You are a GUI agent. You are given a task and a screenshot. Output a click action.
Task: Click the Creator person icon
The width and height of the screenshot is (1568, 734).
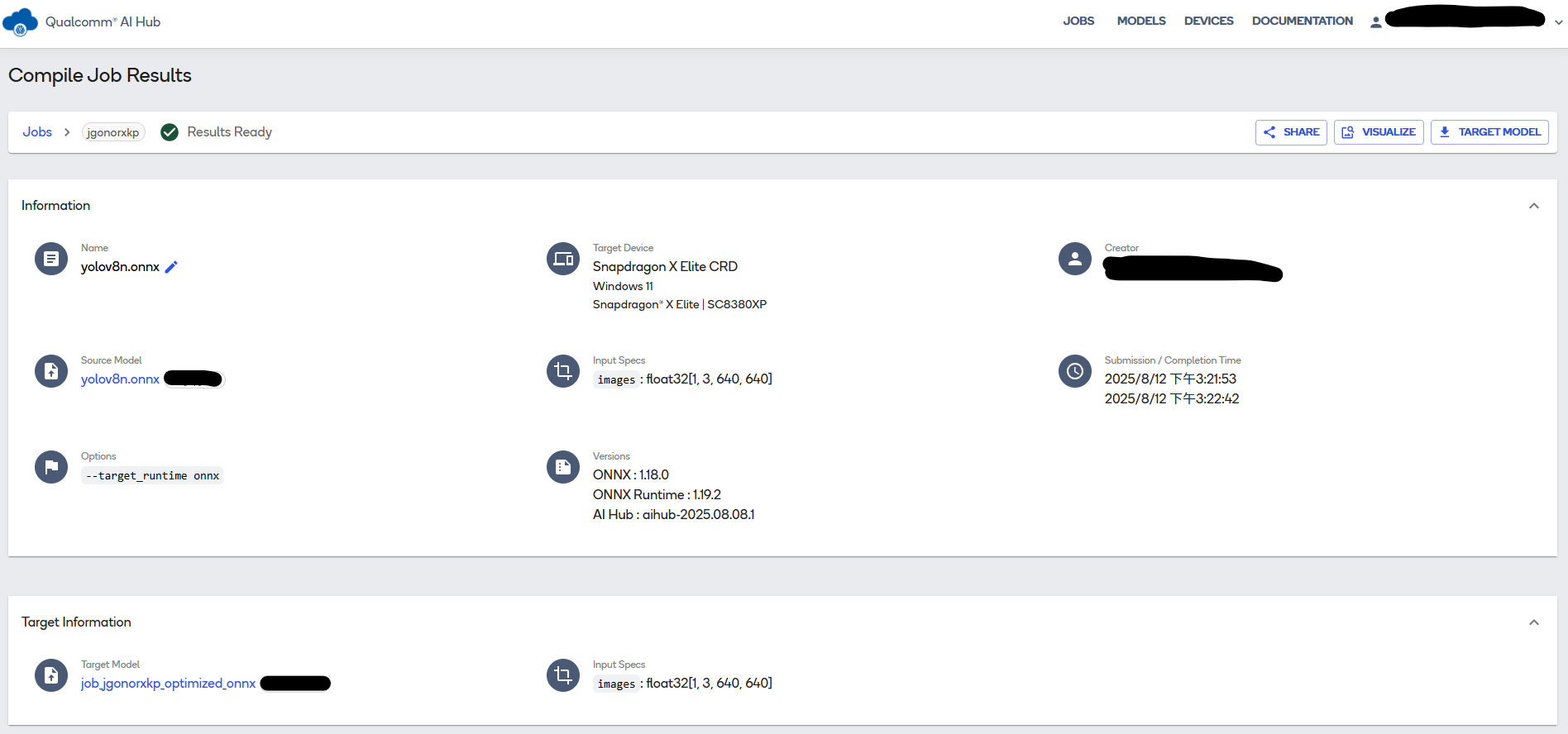coord(1074,259)
